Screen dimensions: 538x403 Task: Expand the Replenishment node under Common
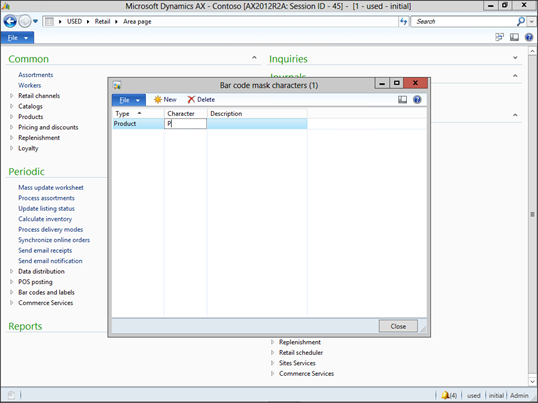(12, 138)
